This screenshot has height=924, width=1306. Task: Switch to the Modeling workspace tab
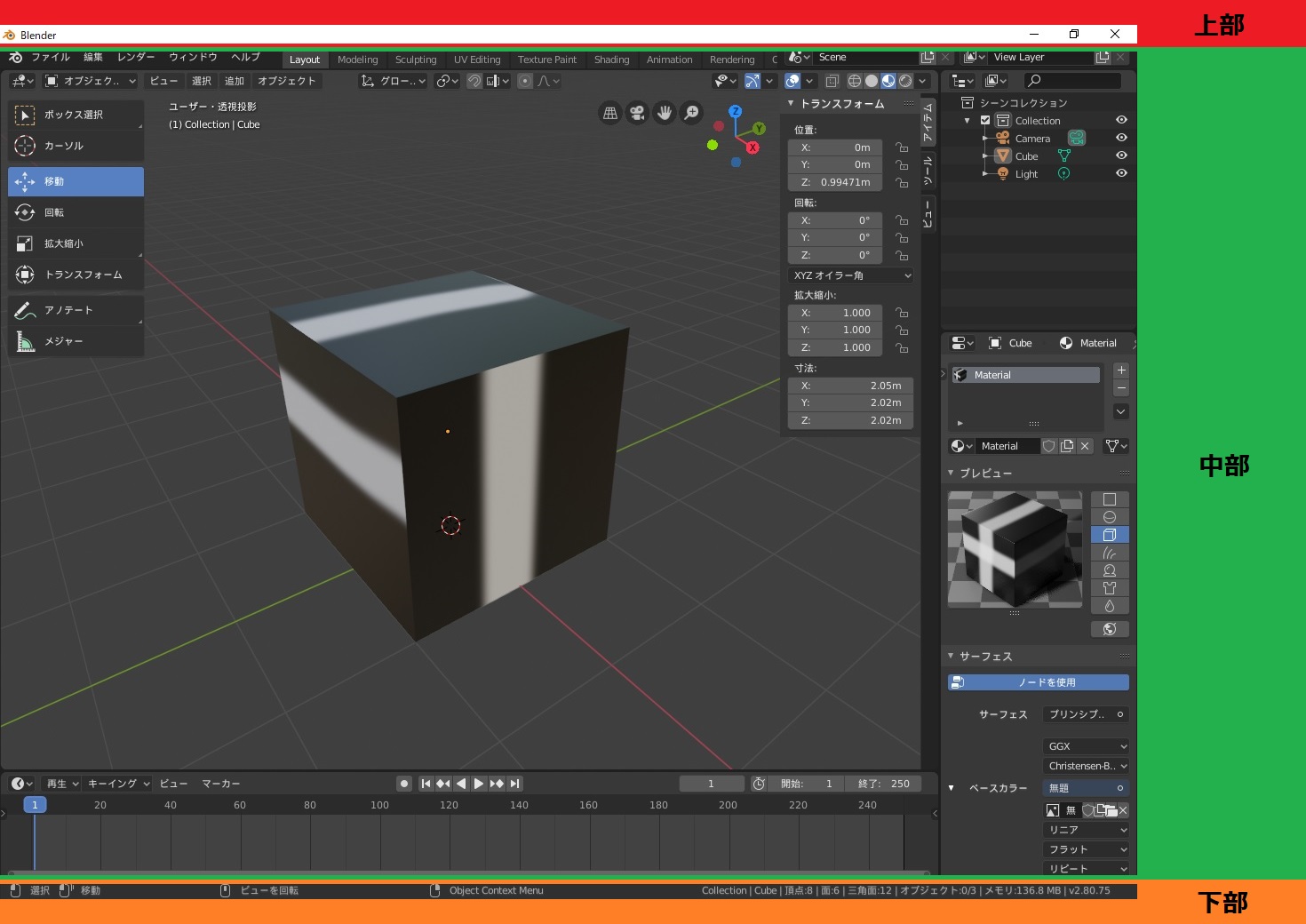tap(358, 60)
